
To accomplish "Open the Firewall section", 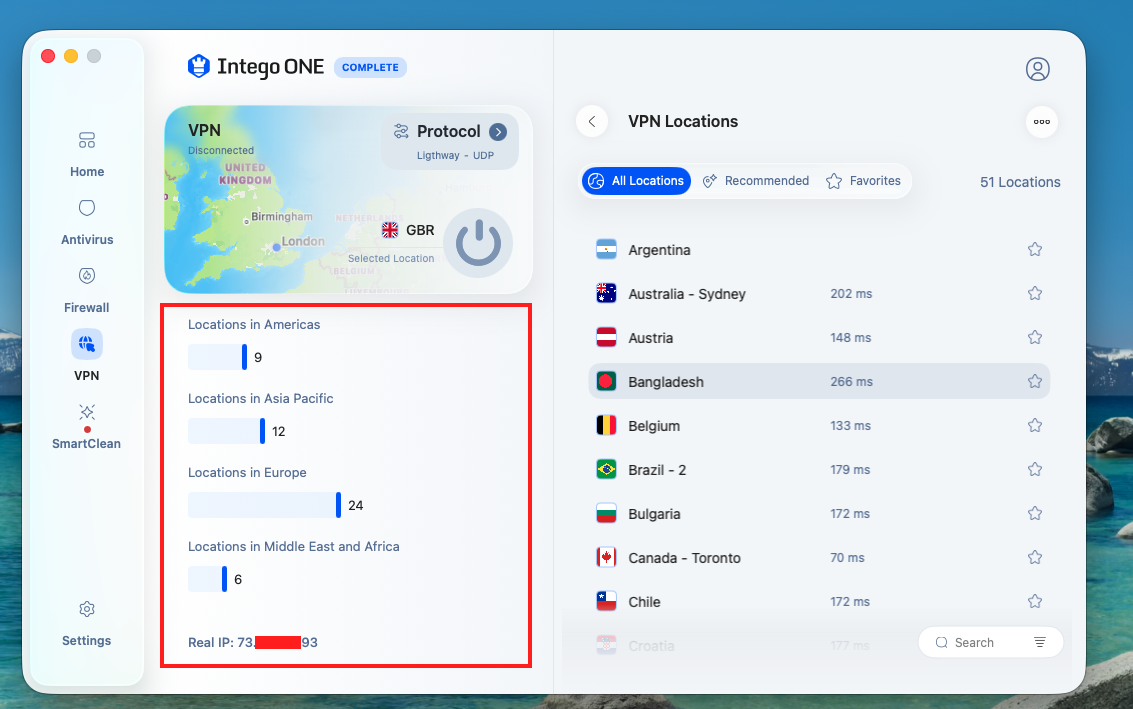I will (87, 291).
